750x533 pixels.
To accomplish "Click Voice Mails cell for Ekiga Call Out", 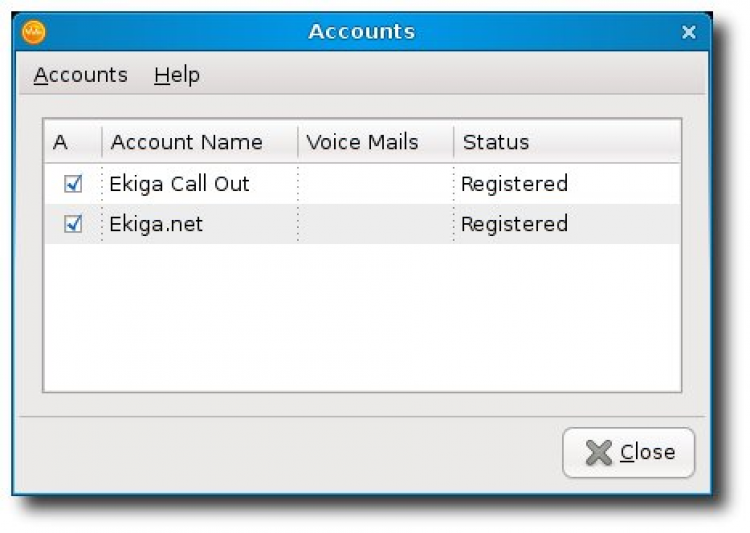I will point(375,184).
